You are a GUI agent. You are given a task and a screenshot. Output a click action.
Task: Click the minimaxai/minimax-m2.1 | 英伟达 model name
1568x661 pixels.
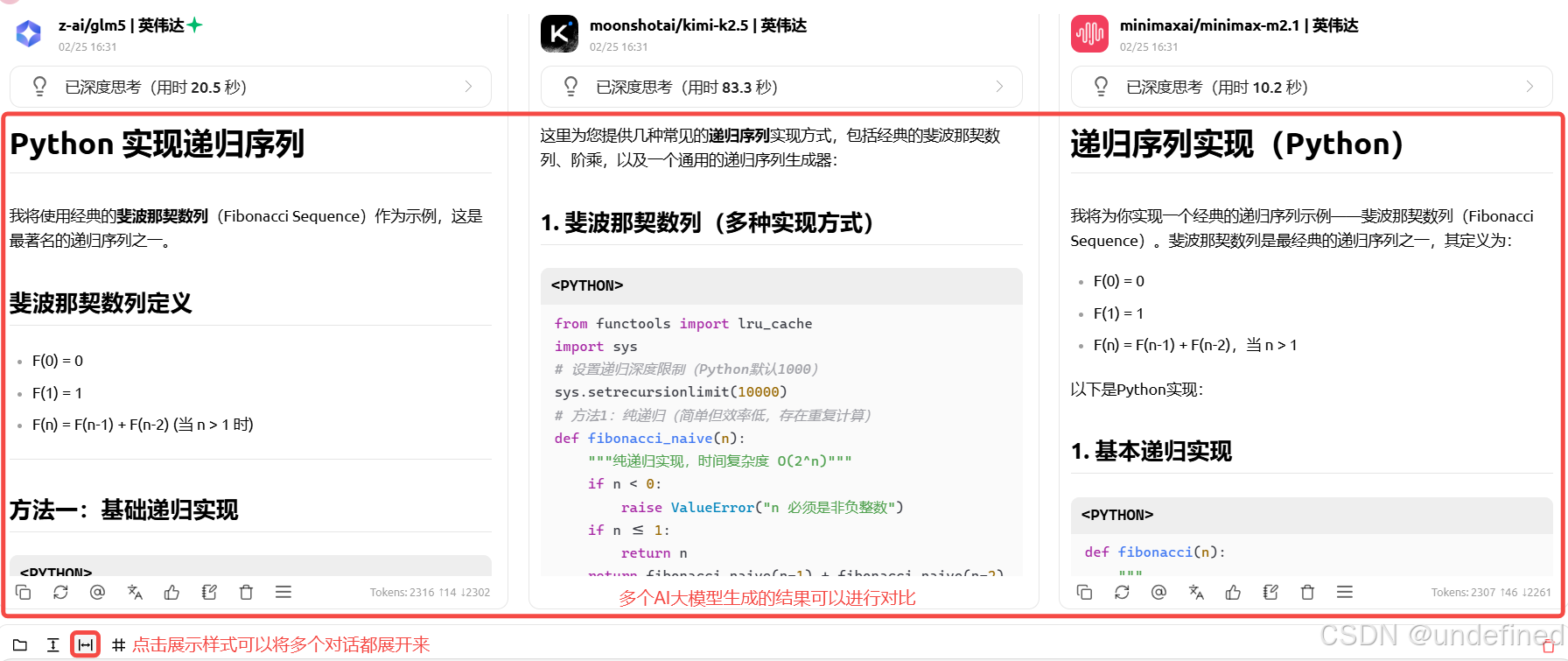pyautogui.click(x=1239, y=25)
